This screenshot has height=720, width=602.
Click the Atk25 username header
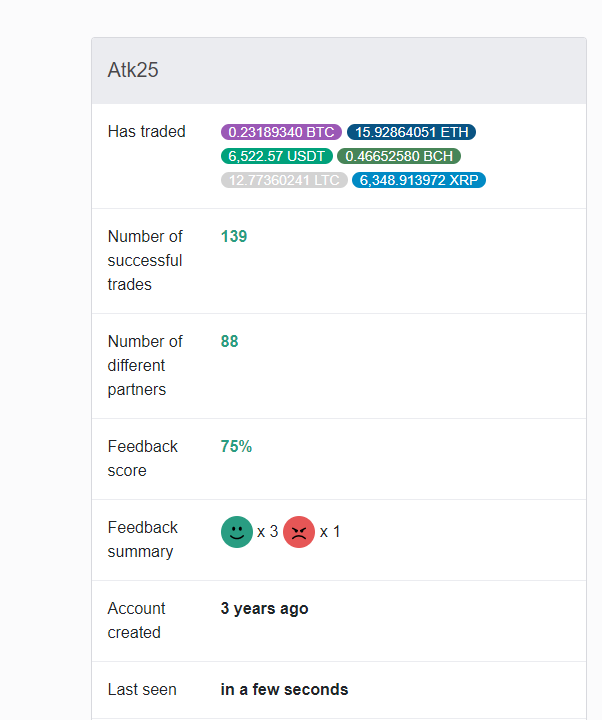[x=133, y=70]
